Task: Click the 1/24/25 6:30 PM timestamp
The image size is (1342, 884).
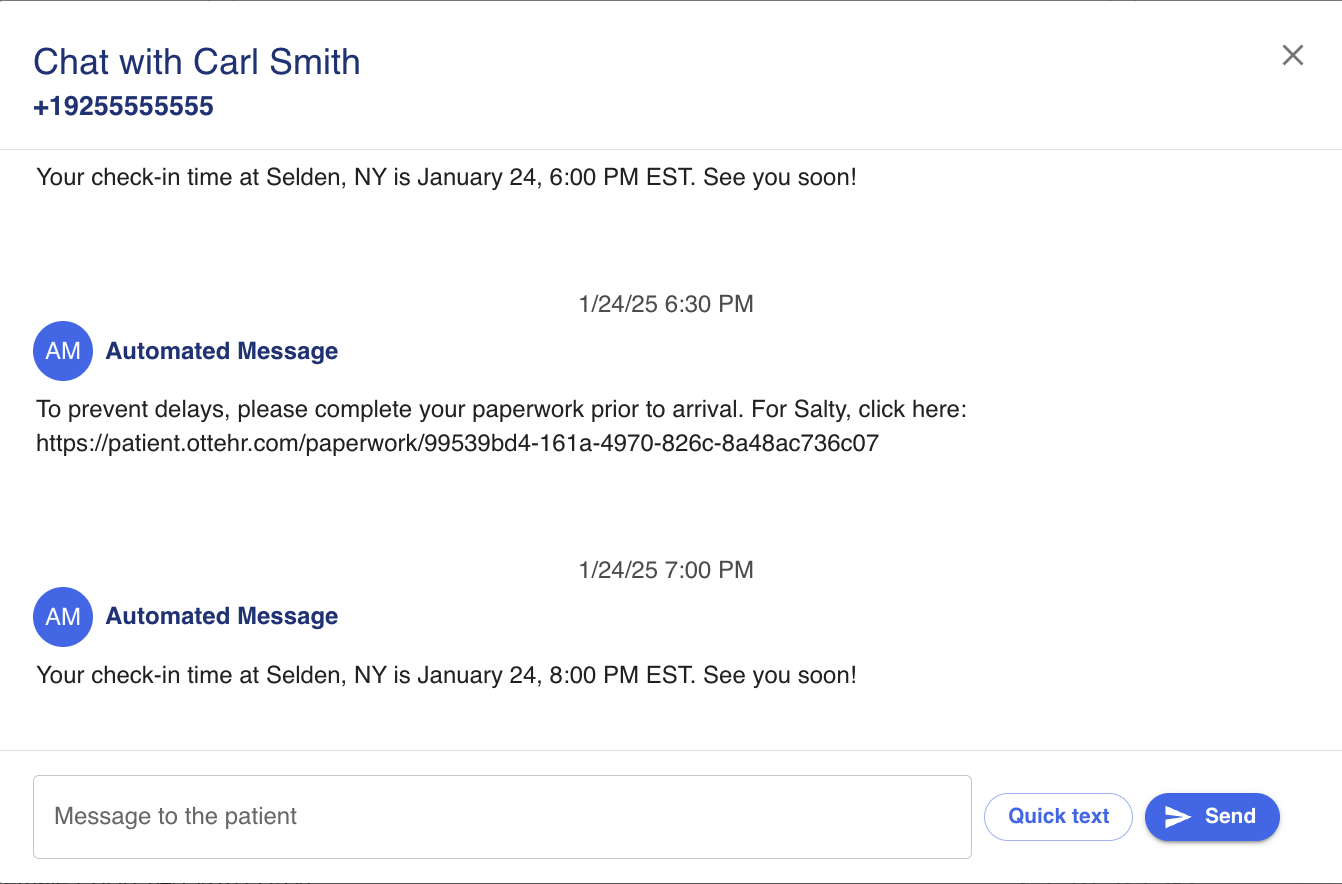Action: [666, 304]
